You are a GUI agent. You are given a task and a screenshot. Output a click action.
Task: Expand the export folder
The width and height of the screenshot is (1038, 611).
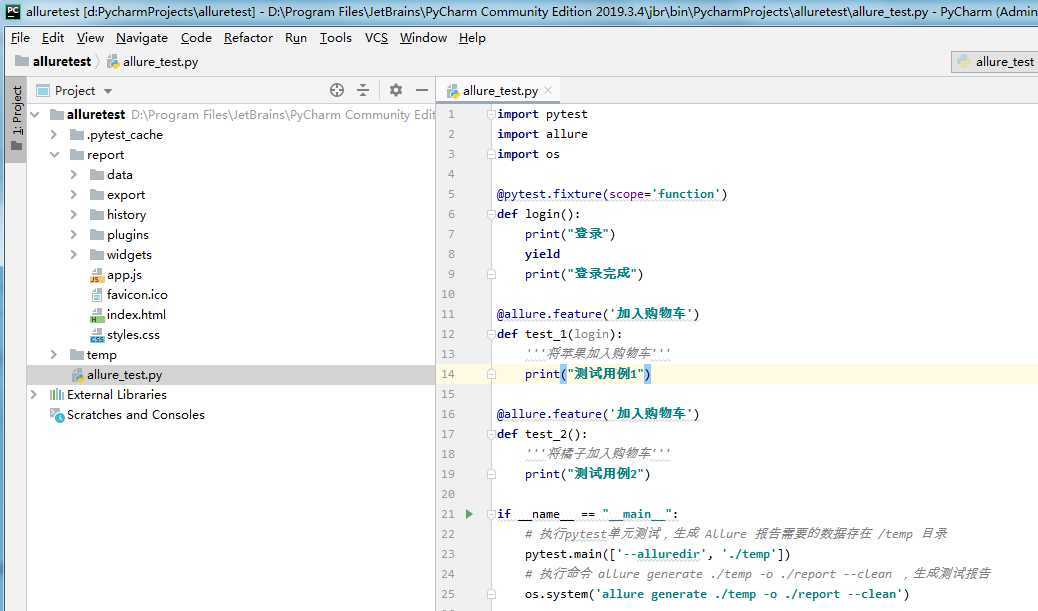click(74, 195)
